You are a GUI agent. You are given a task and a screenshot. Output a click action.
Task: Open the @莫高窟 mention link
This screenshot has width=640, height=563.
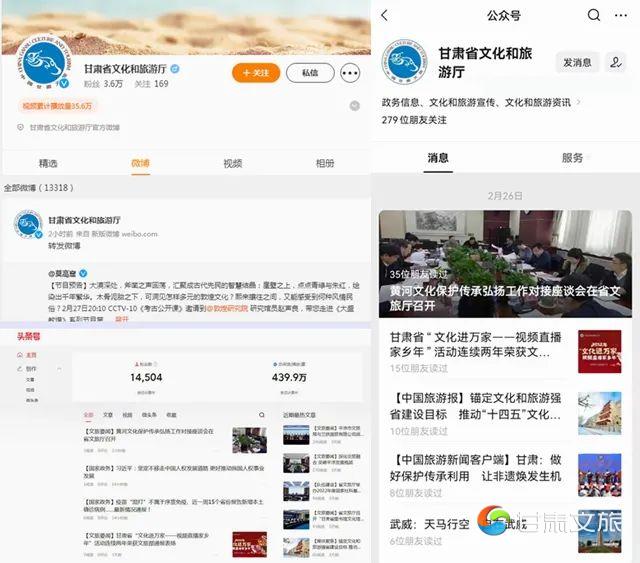[62, 274]
